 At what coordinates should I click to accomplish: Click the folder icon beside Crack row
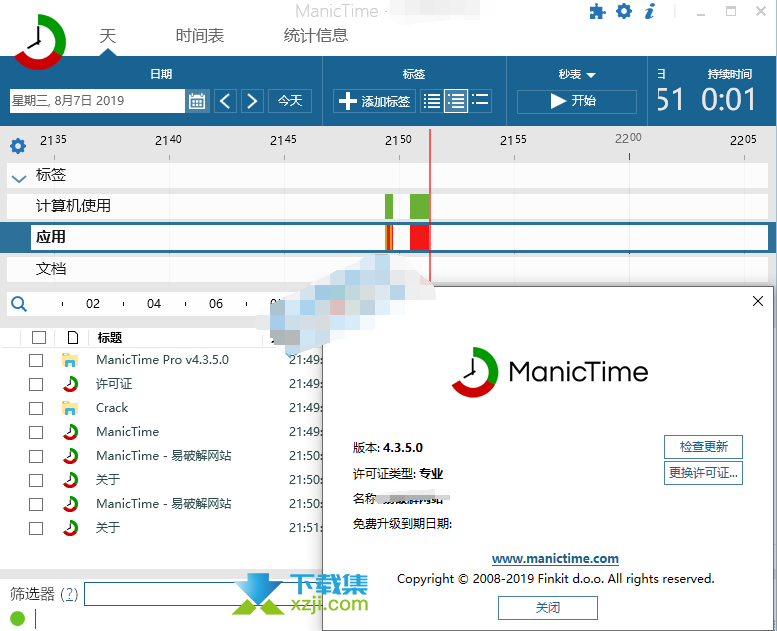coord(70,408)
